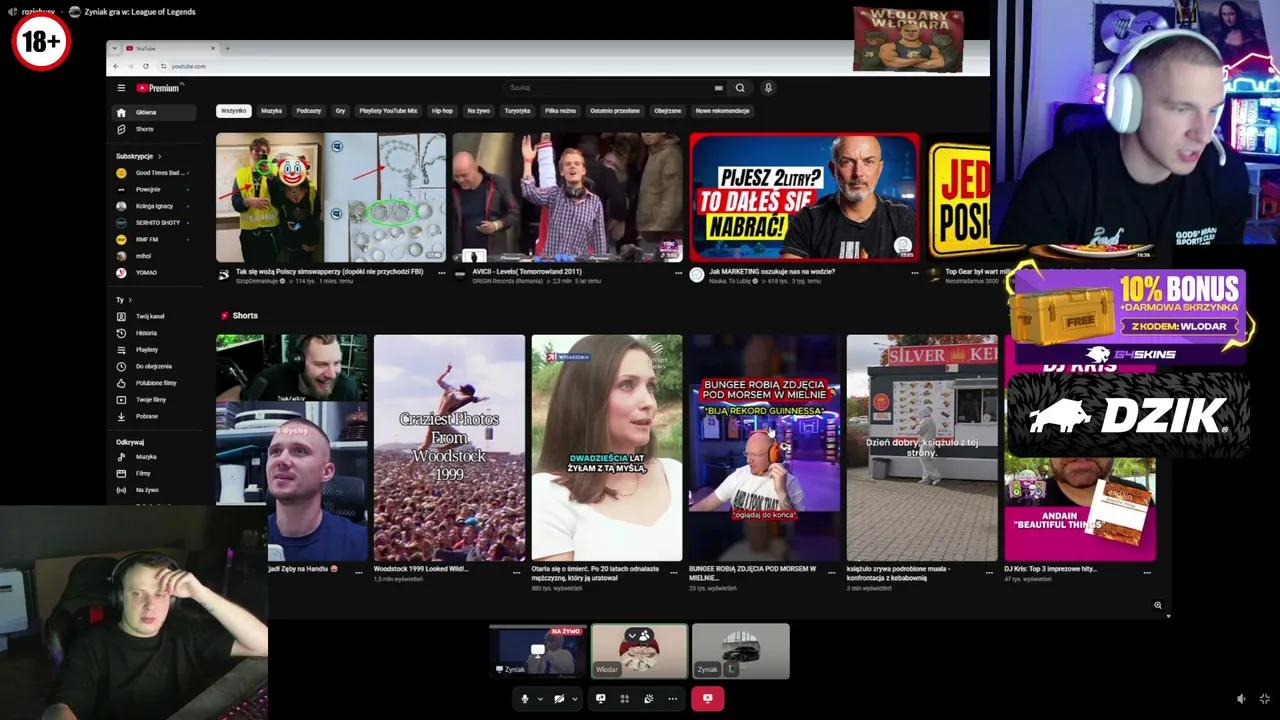Image resolution: width=1280 pixels, height=720 pixels.
Task: Open the soundboard icon in call controls
Action: [648, 699]
